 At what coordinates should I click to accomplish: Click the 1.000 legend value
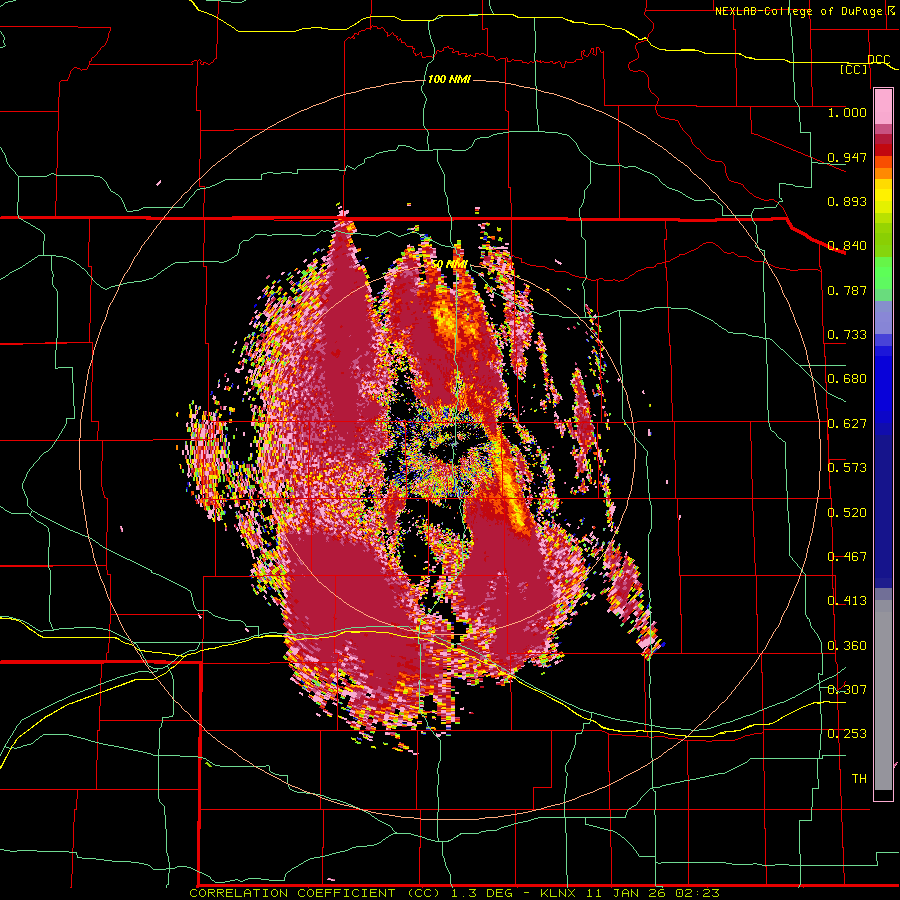847,112
